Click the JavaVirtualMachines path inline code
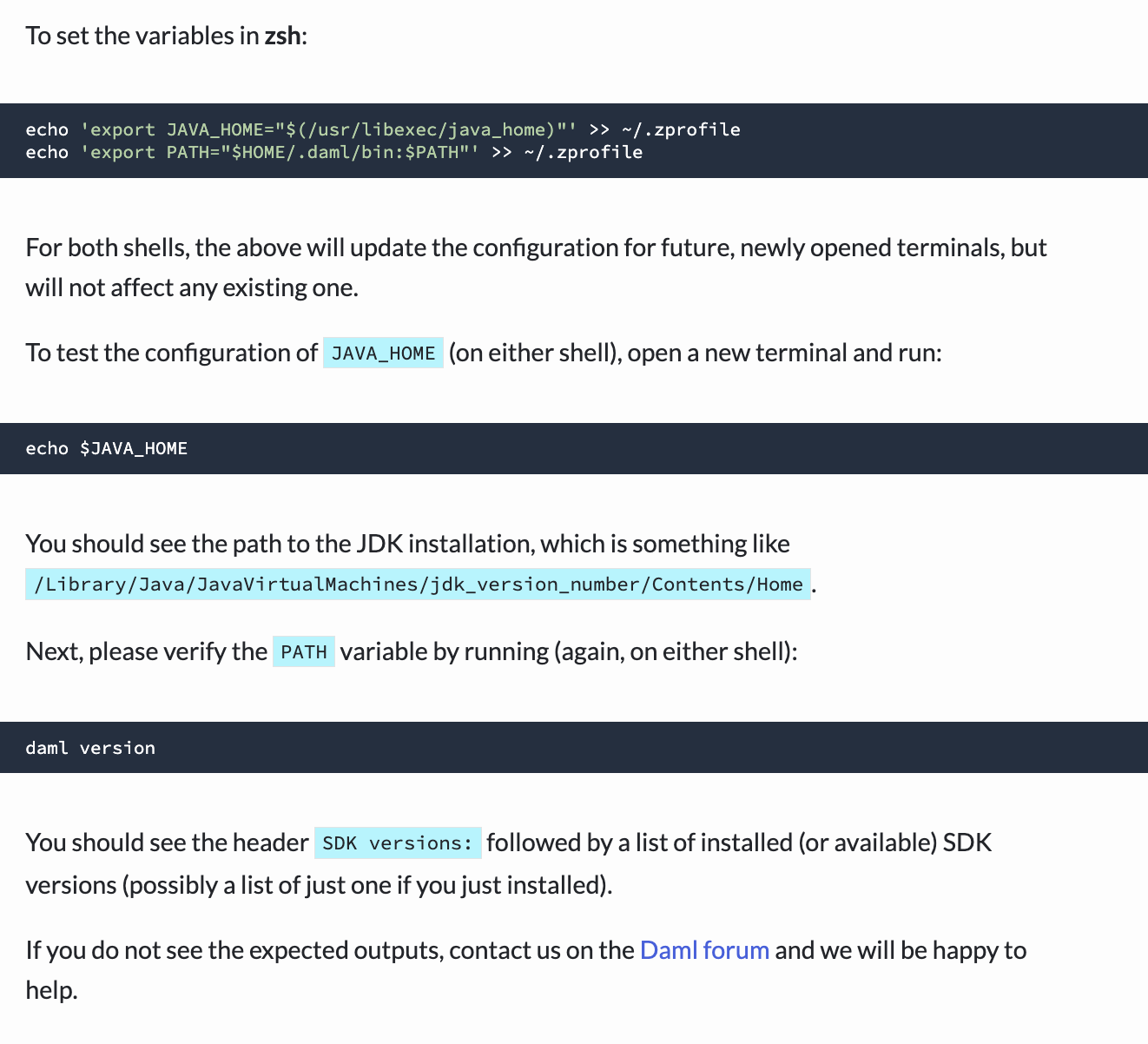 tap(418, 585)
